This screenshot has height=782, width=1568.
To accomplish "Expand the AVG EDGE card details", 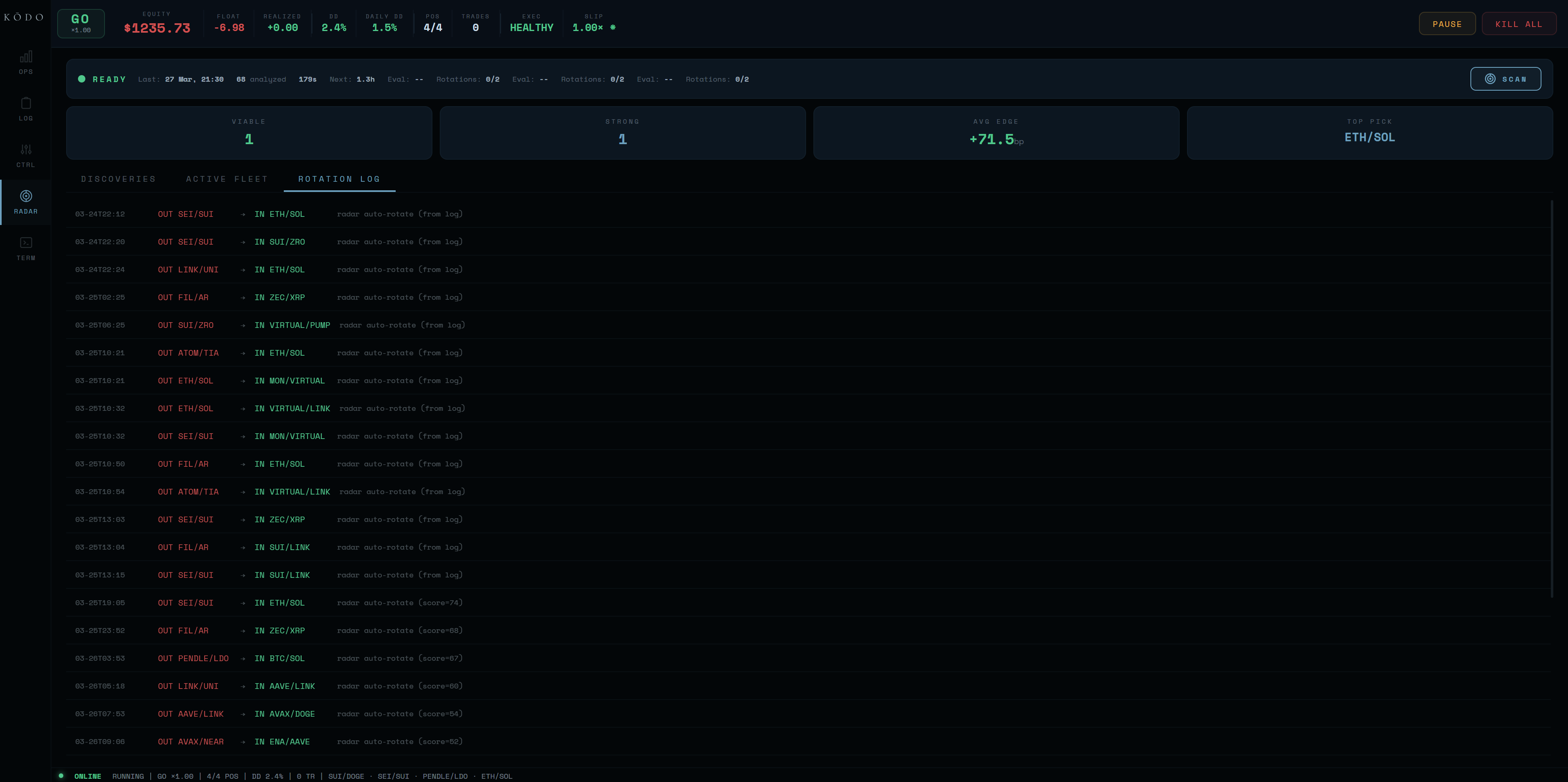I will (996, 133).
